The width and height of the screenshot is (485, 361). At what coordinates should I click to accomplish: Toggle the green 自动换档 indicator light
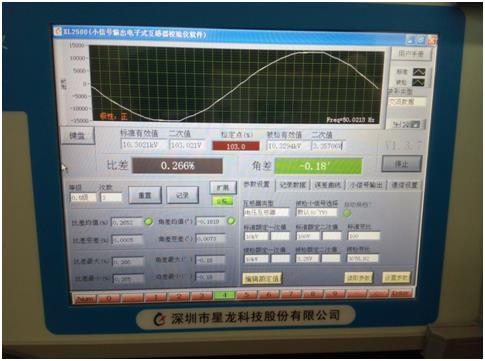pos(347,213)
